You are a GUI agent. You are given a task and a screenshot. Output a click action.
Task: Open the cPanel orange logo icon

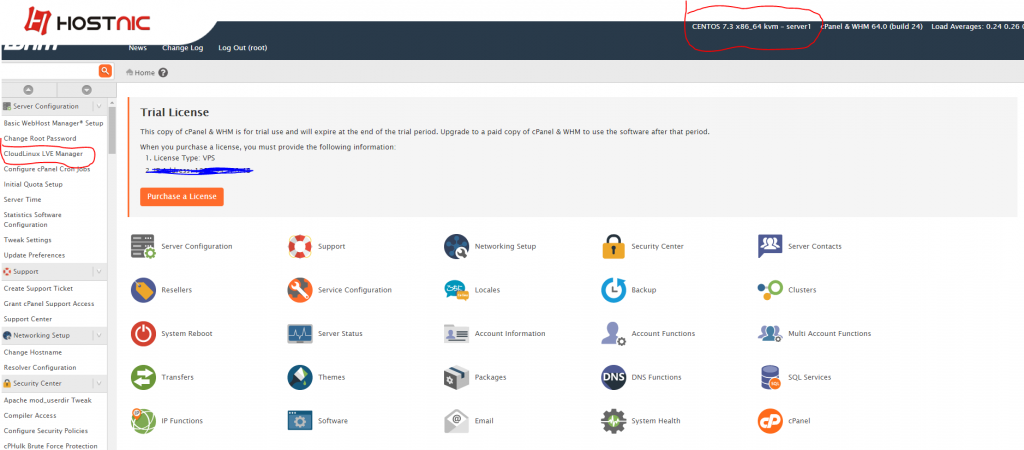point(770,421)
